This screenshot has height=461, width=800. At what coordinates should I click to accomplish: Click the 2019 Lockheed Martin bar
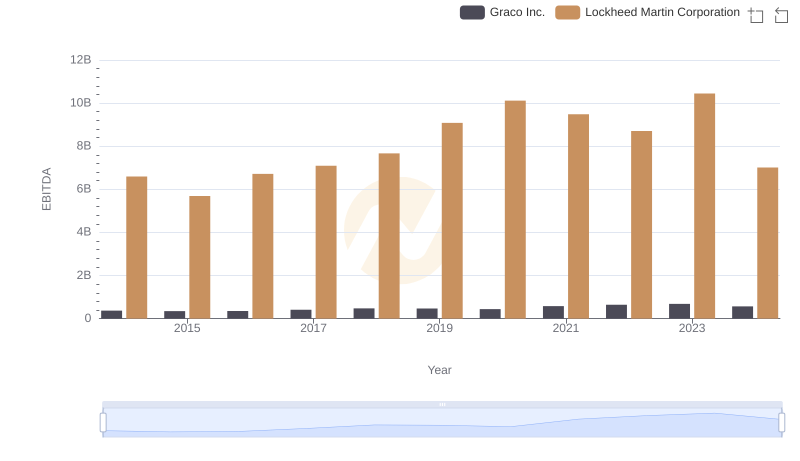click(452, 221)
